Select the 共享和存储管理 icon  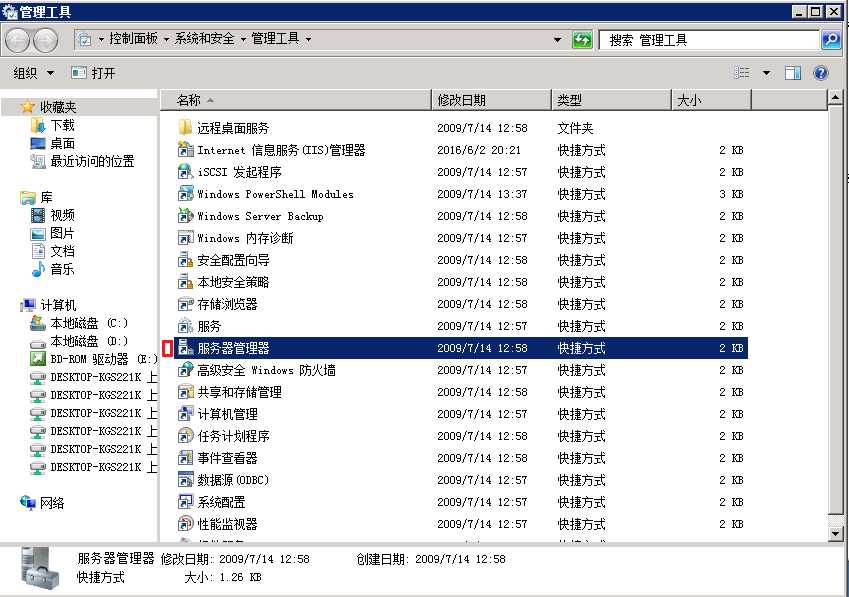coord(185,392)
